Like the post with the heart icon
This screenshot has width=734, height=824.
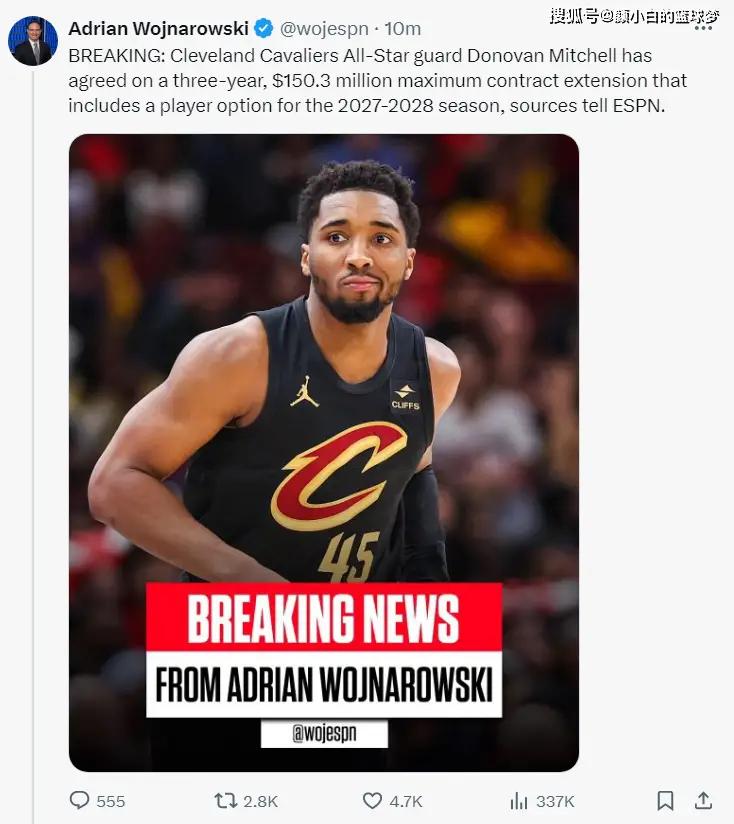pyautogui.click(x=373, y=801)
